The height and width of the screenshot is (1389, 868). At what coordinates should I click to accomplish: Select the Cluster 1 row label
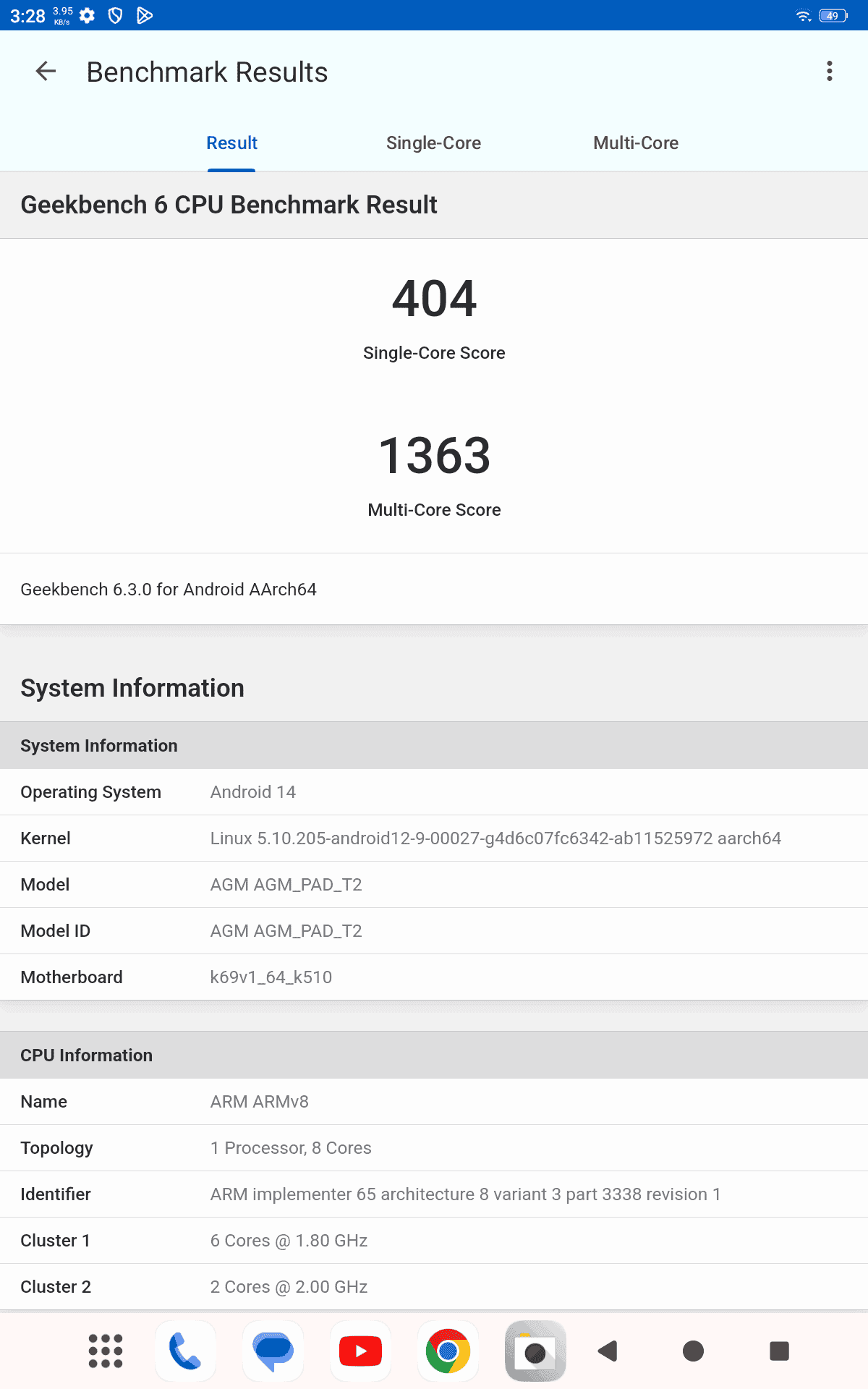[x=56, y=1241]
